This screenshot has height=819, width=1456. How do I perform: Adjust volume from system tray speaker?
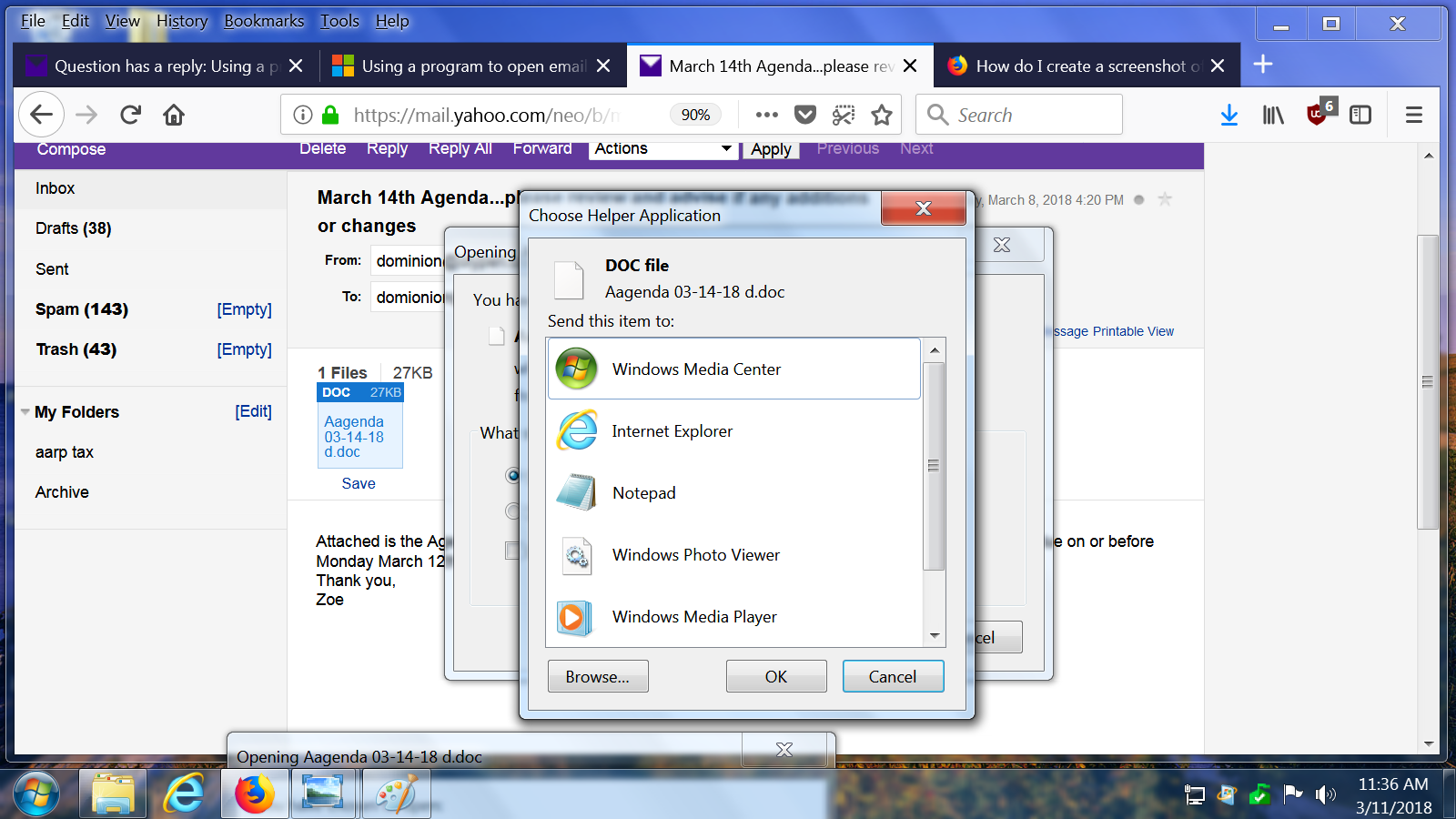coord(1325,795)
